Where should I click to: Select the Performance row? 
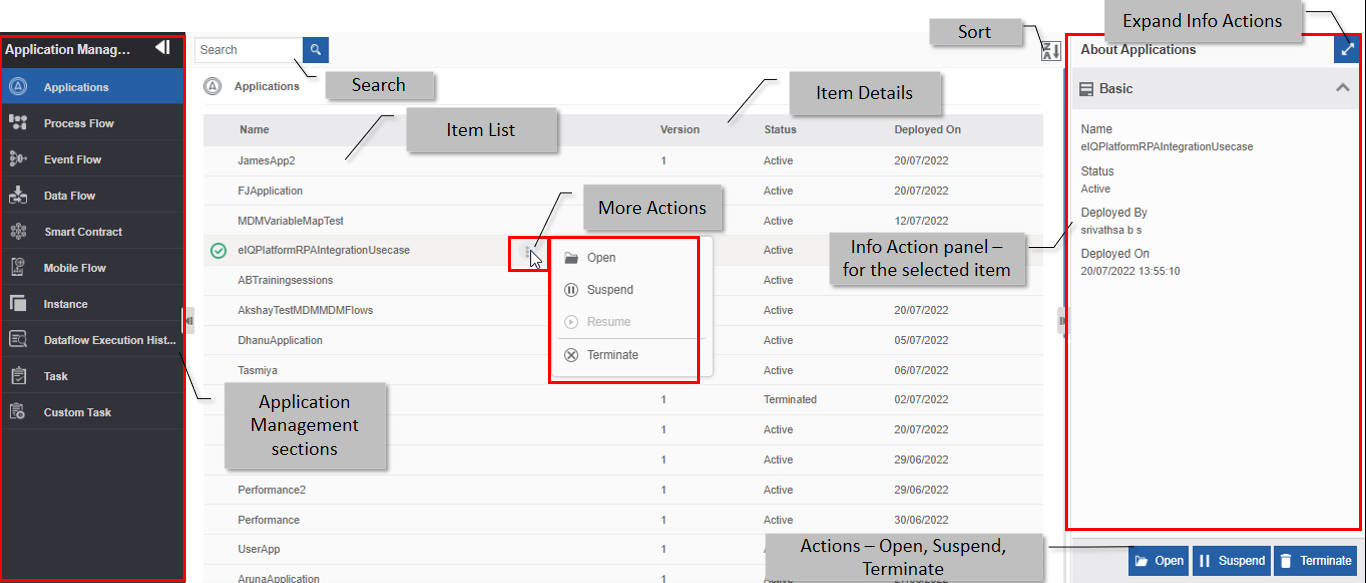pyautogui.click(x=623, y=520)
